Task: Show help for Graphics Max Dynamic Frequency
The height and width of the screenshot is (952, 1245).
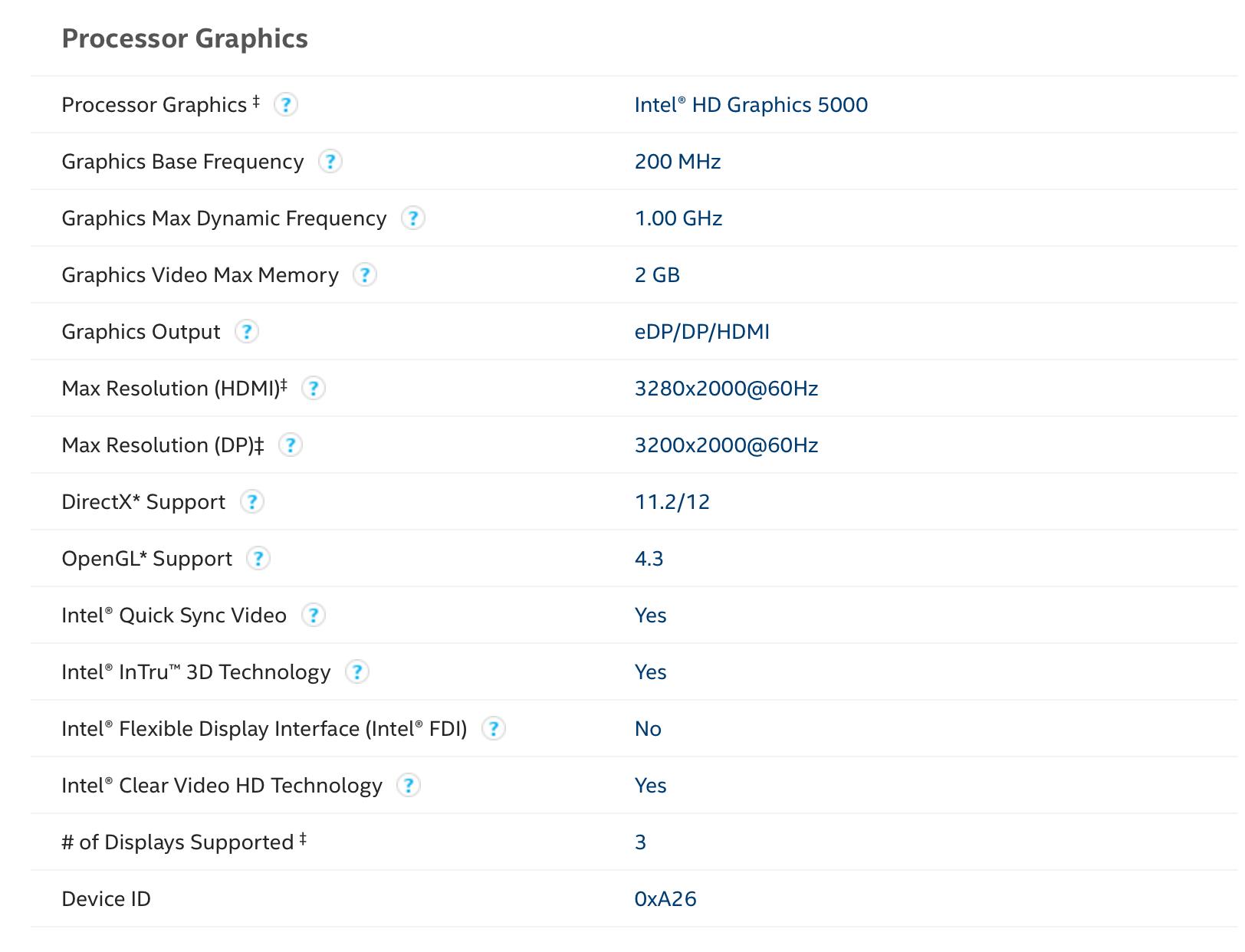Action: pyautogui.click(x=412, y=218)
